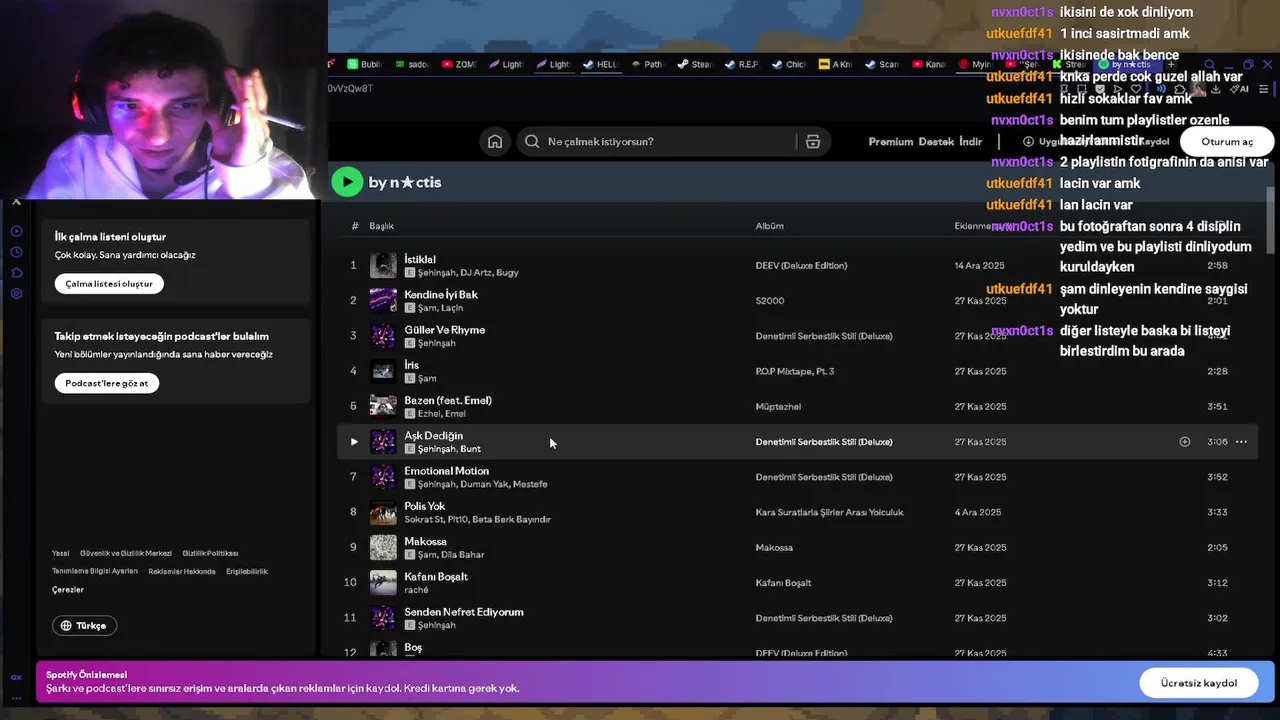Go to Spotify home via house icon
Viewport: 1280px width, 720px height.
pyautogui.click(x=495, y=141)
